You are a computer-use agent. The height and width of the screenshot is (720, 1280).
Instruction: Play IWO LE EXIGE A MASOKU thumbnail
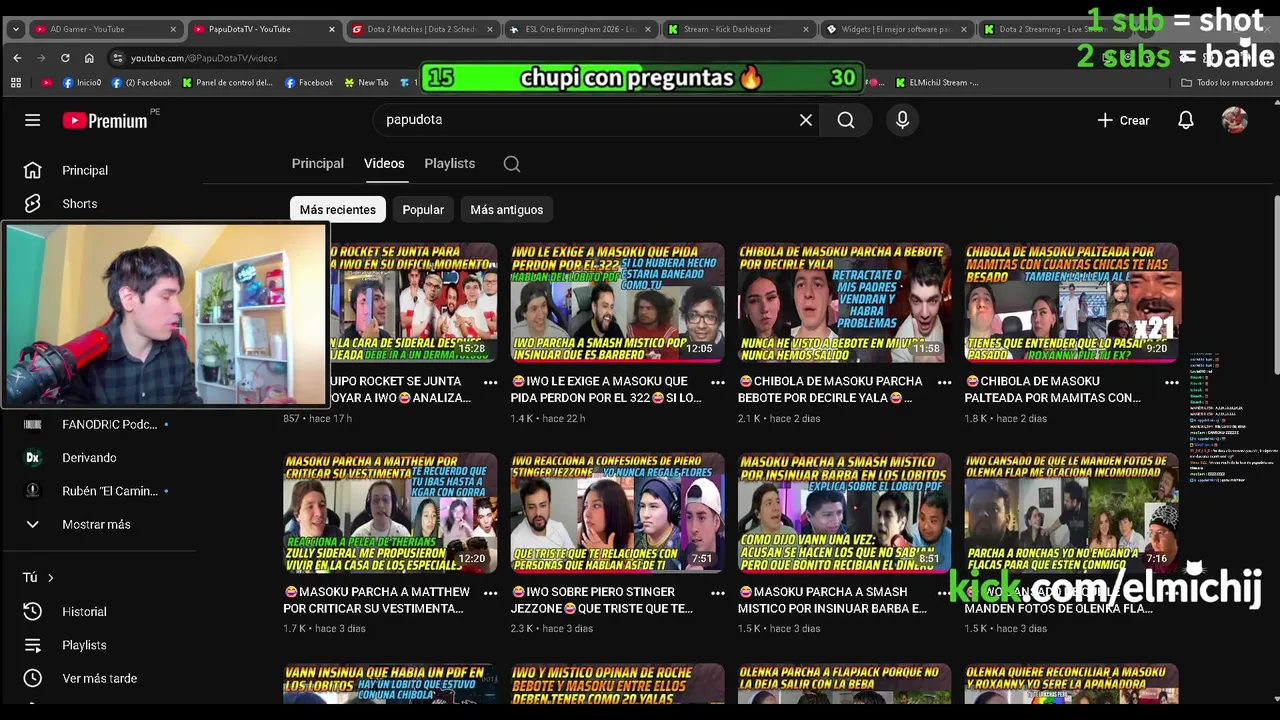[x=617, y=302]
